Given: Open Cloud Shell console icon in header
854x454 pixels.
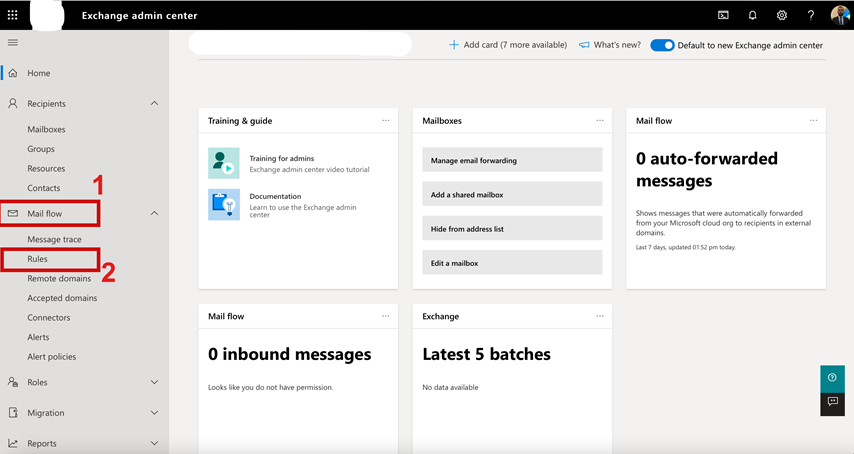Looking at the screenshot, I should [x=723, y=15].
